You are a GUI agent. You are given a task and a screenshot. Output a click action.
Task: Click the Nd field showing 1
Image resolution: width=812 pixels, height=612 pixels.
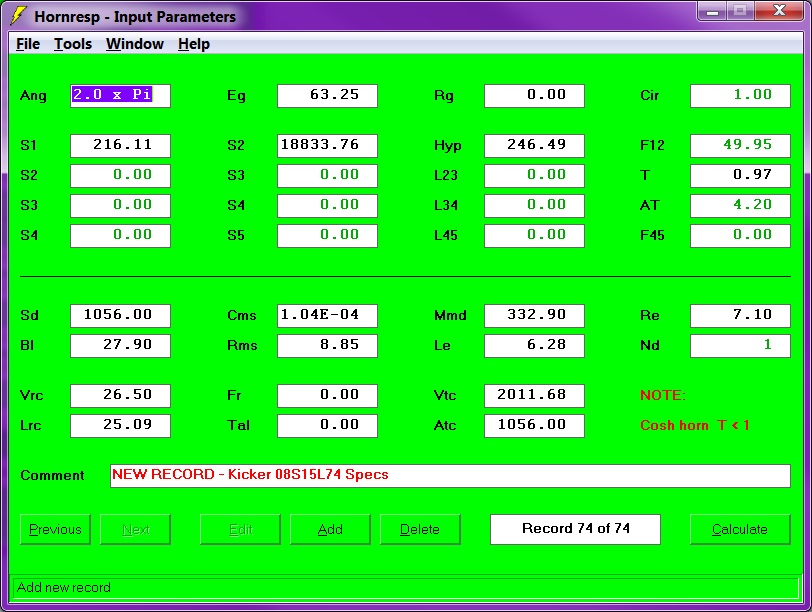pyautogui.click(x=741, y=346)
